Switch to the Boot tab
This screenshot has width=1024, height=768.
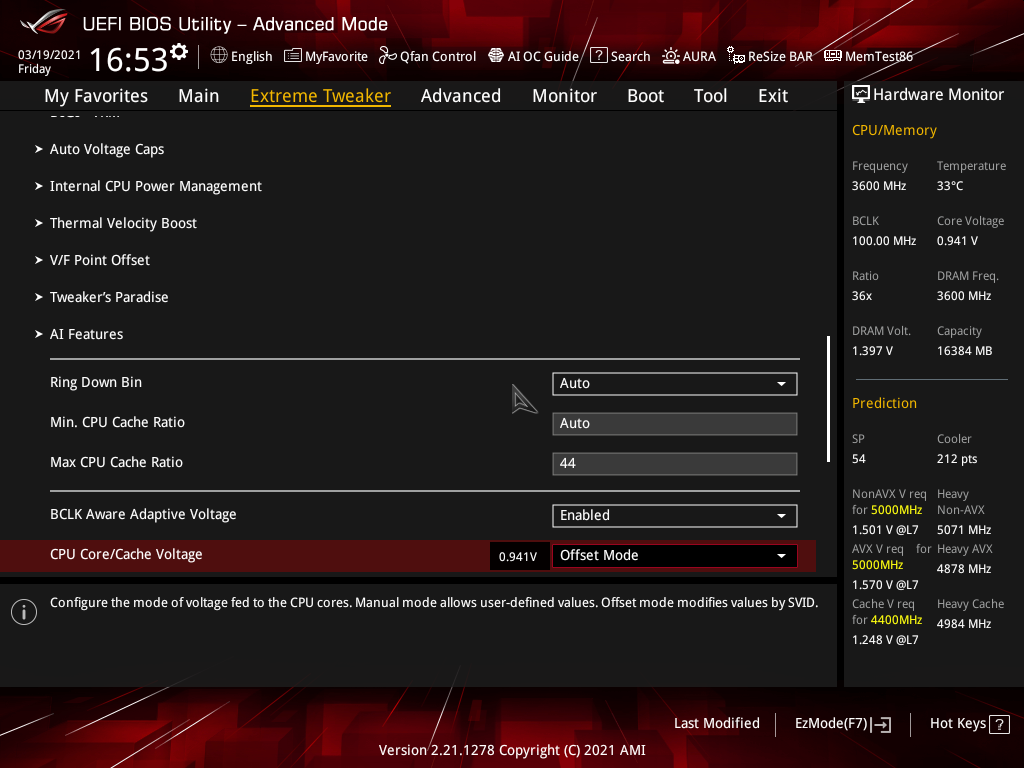tap(645, 96)
